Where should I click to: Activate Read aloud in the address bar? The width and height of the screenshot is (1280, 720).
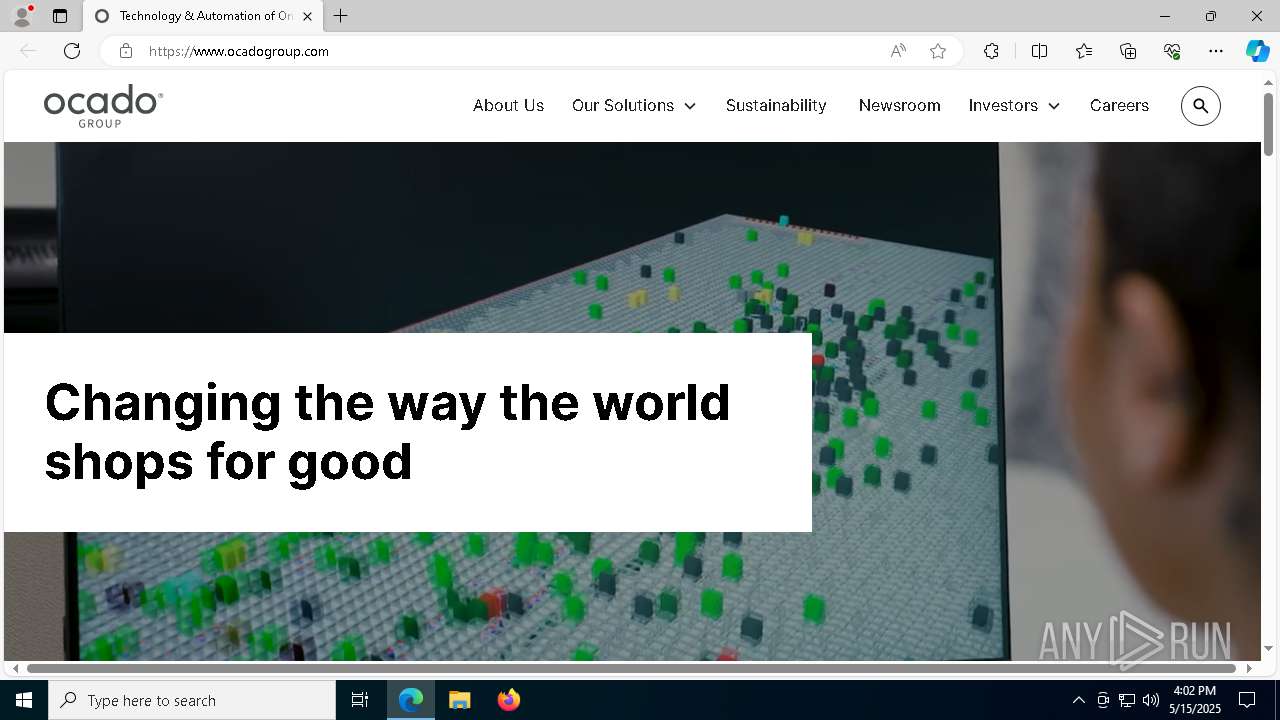click(898, 51)
